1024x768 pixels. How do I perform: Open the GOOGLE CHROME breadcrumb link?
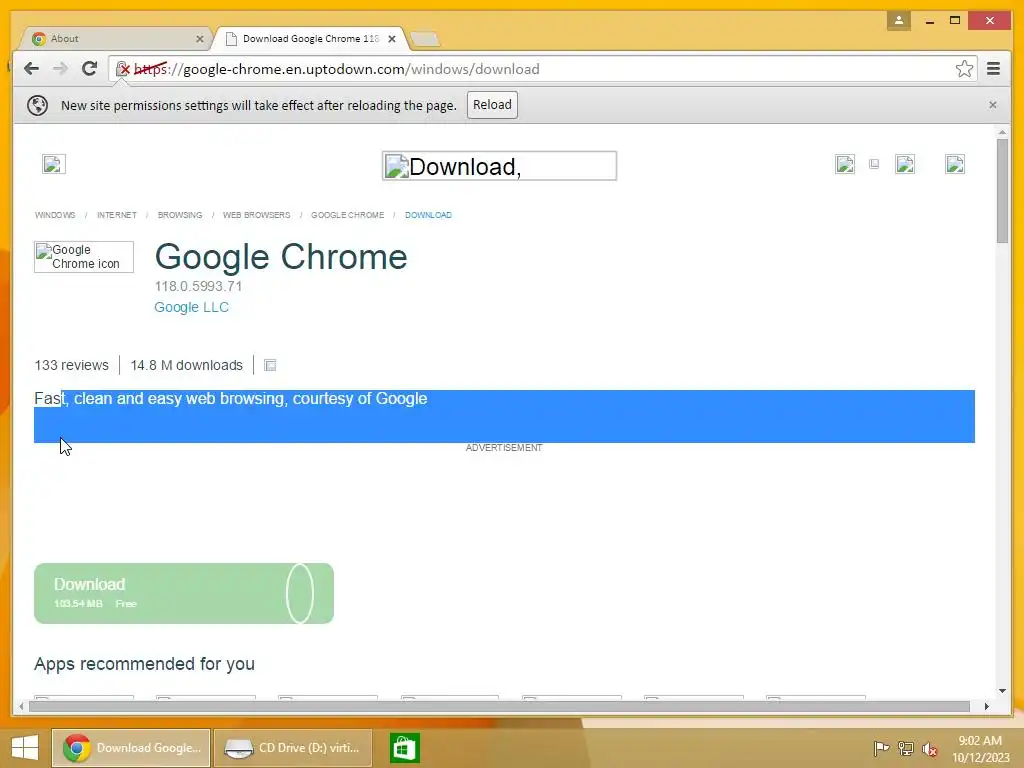coord(347,215)
